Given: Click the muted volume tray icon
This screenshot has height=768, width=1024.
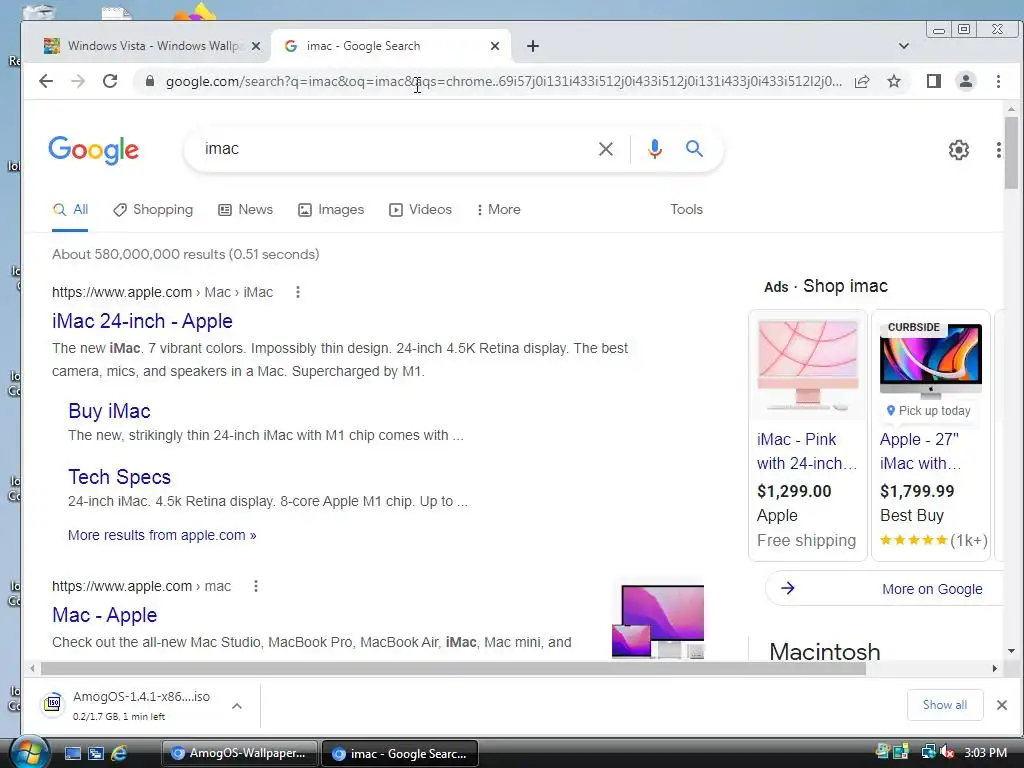Looking at the screenshot, I should pos(948,752).
